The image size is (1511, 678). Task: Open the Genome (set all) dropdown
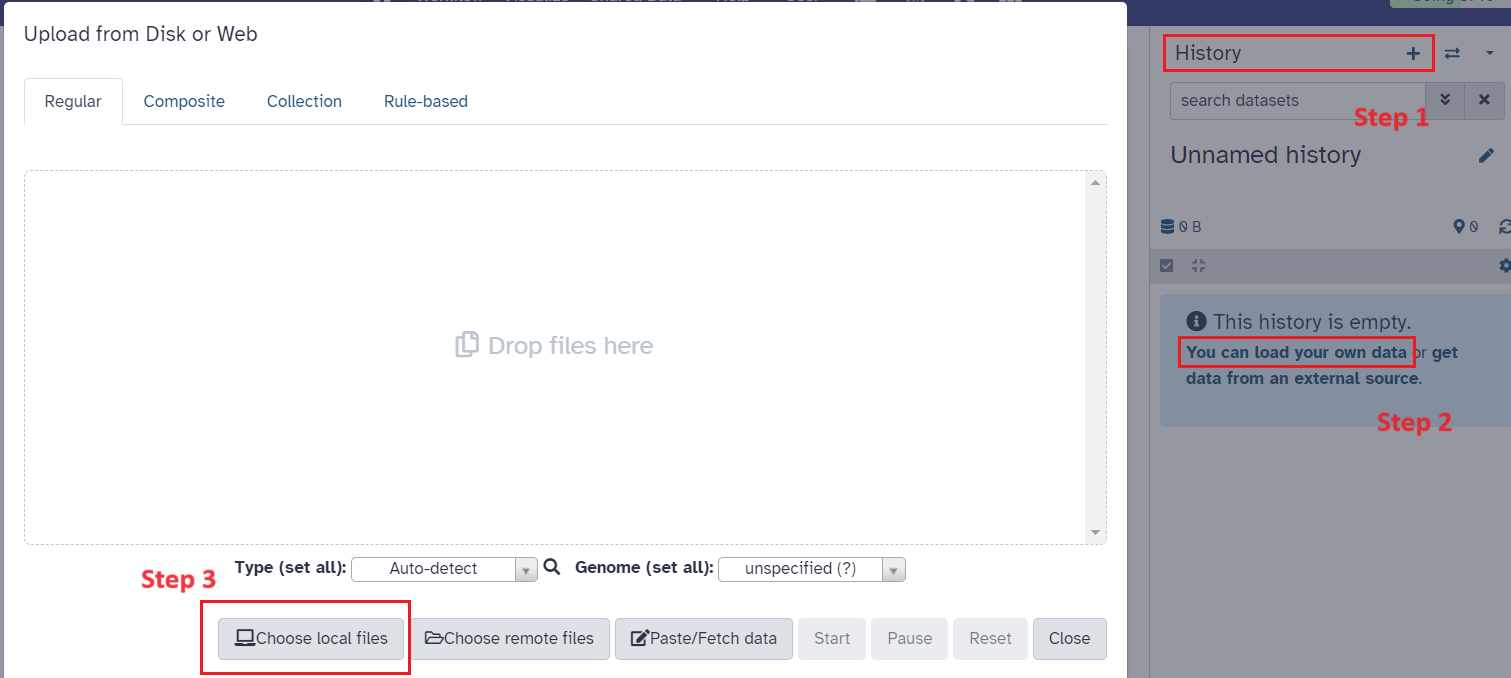811,569
